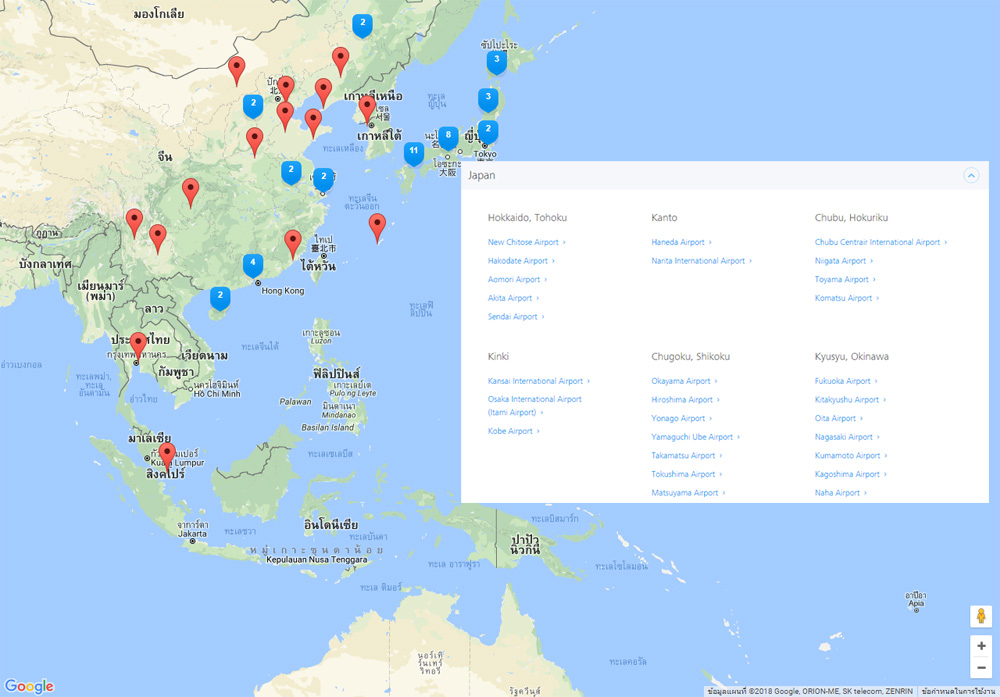Screen dimensions: 1000x697
Task: Open New Chitose Airport link
Action: (523, 242)
